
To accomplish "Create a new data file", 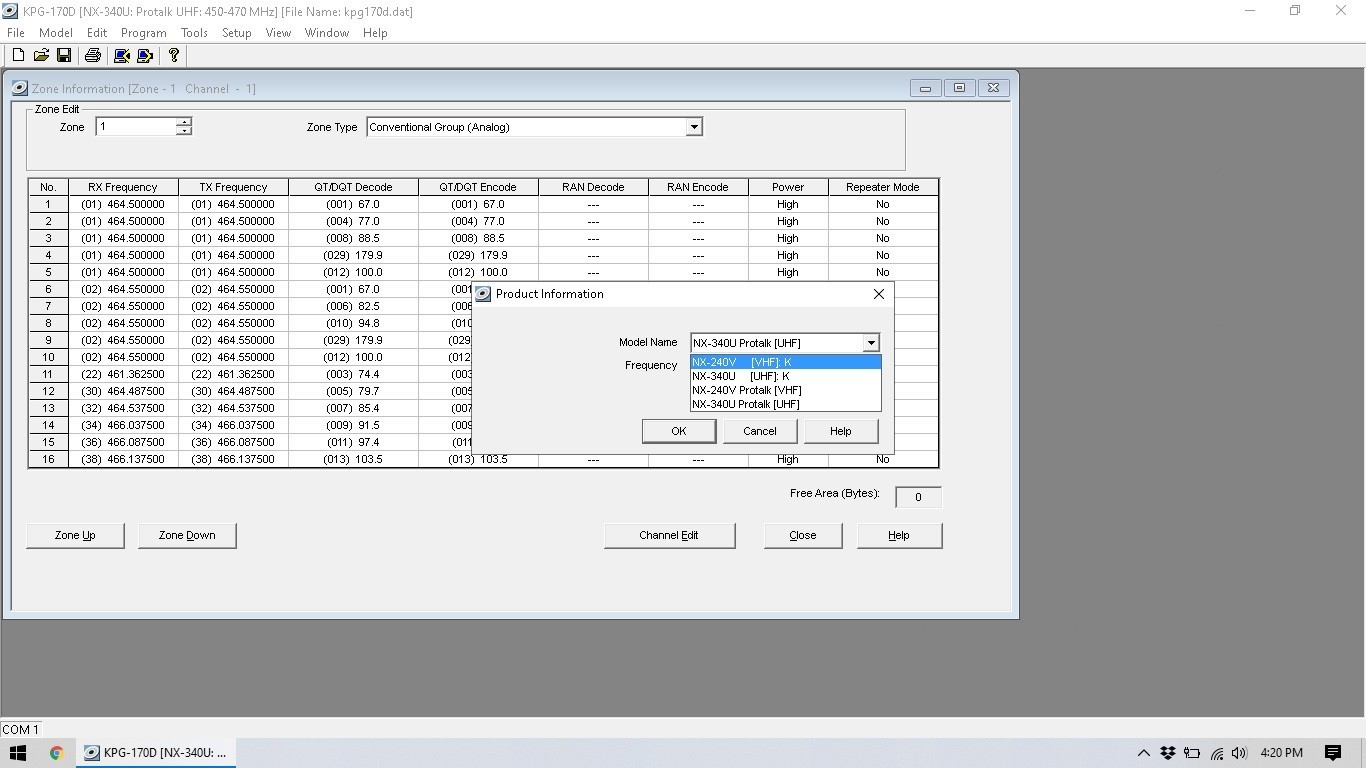I will coord(17,55).
